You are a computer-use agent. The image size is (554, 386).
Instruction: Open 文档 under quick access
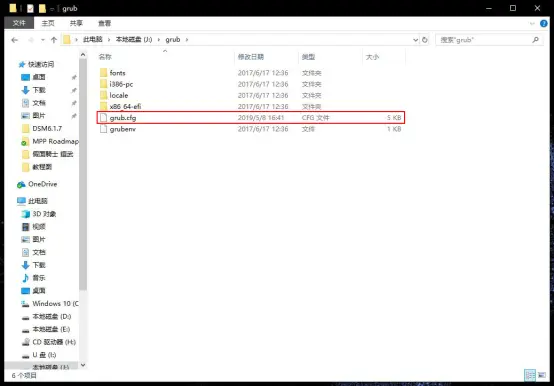[x=39, y=103]
